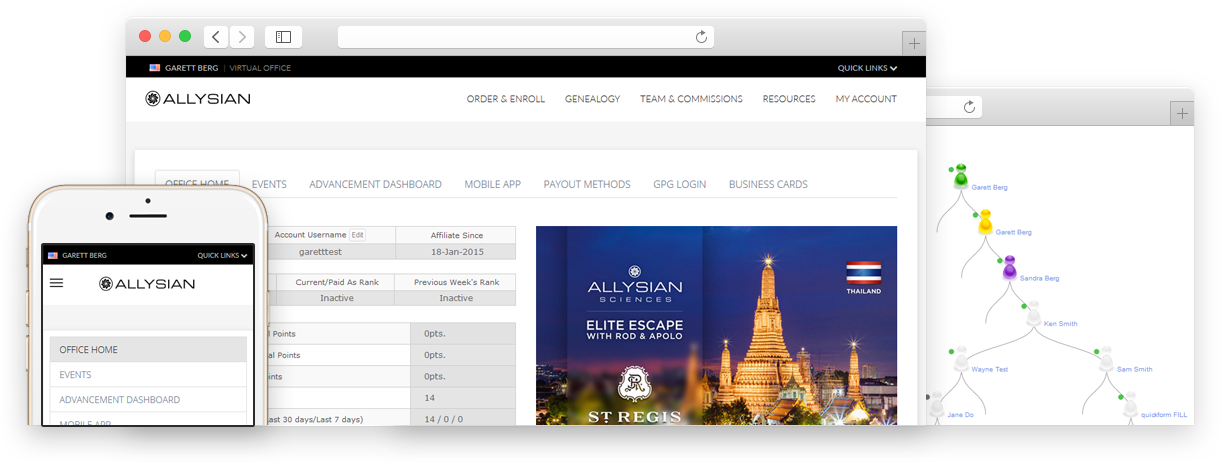This screenshot has height=463, width=1221.
Task: Toggle the browser sidebar view icon
Action: (x=283, y=37)
